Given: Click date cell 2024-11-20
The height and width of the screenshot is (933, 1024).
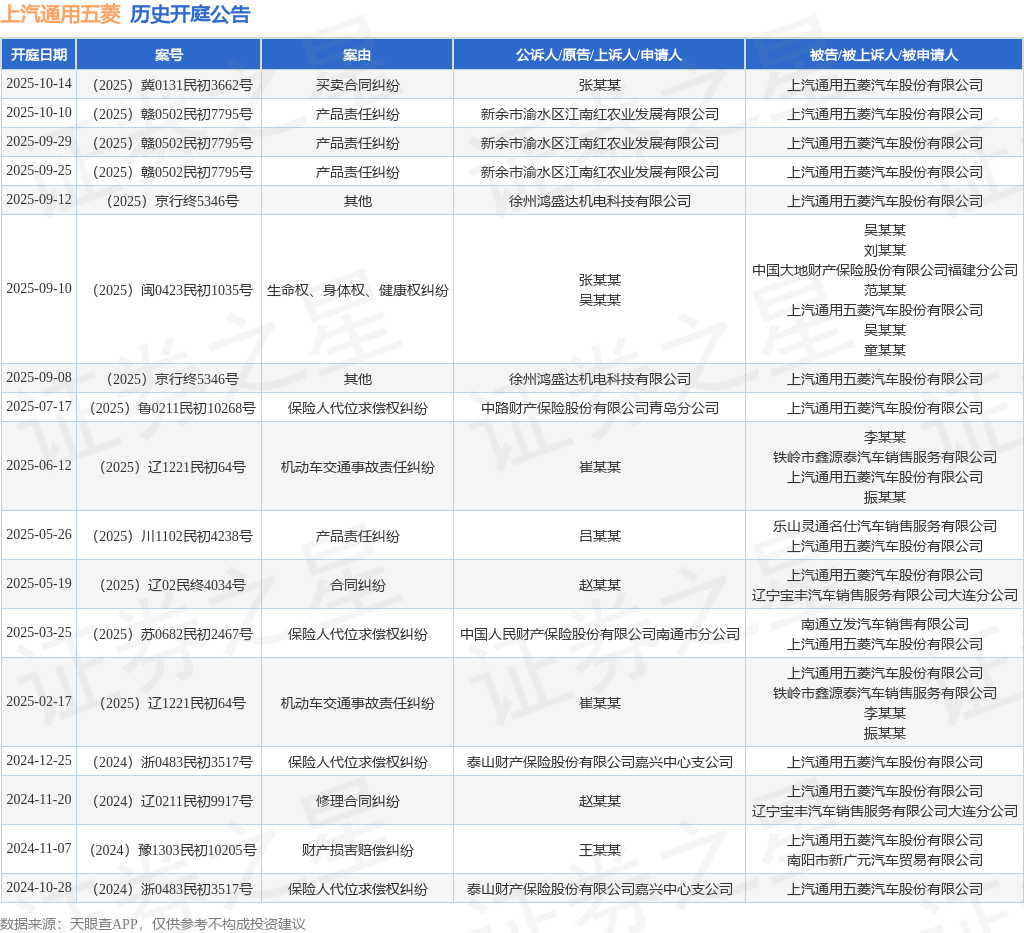Looking at the screenshot, I should click(39, 799).
